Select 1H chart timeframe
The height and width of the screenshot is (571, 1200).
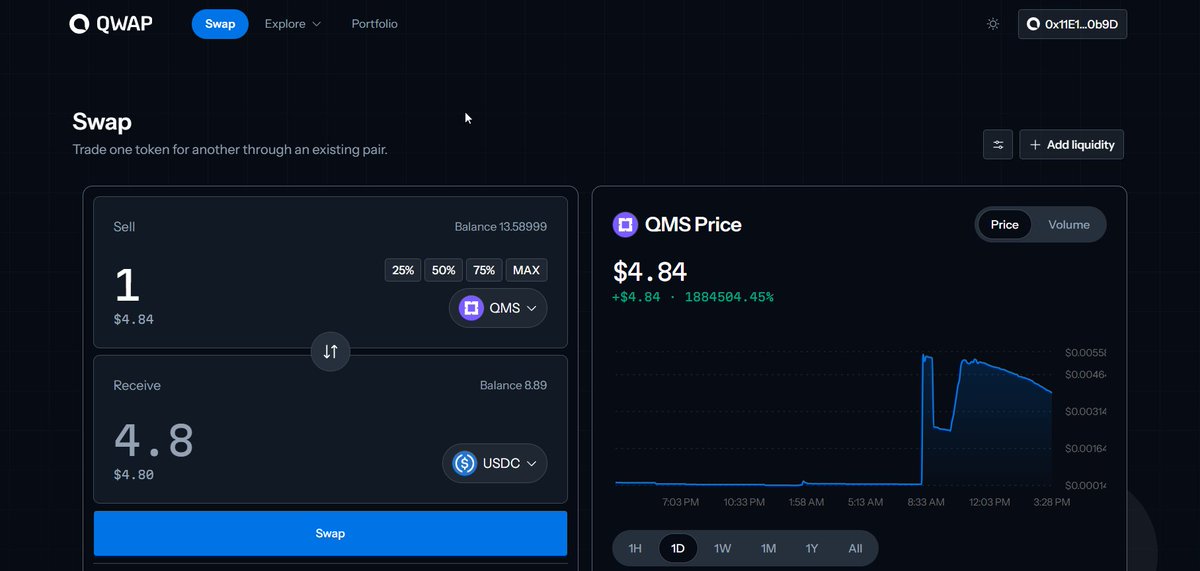[x=635, y=549]
